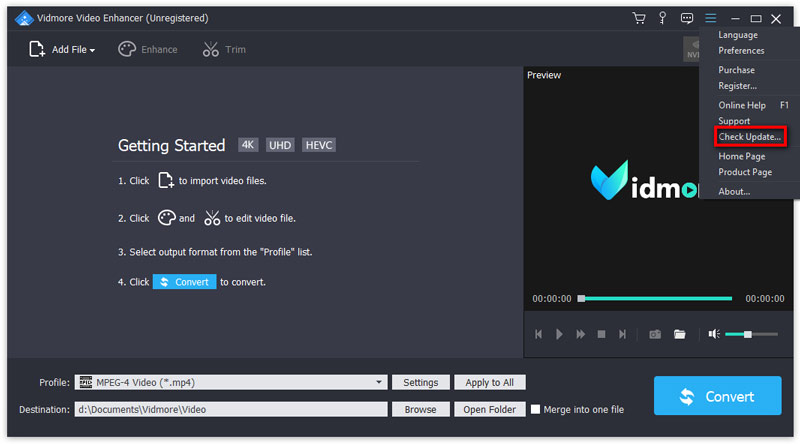Click the Destination path input field

[x=230, y=409]
